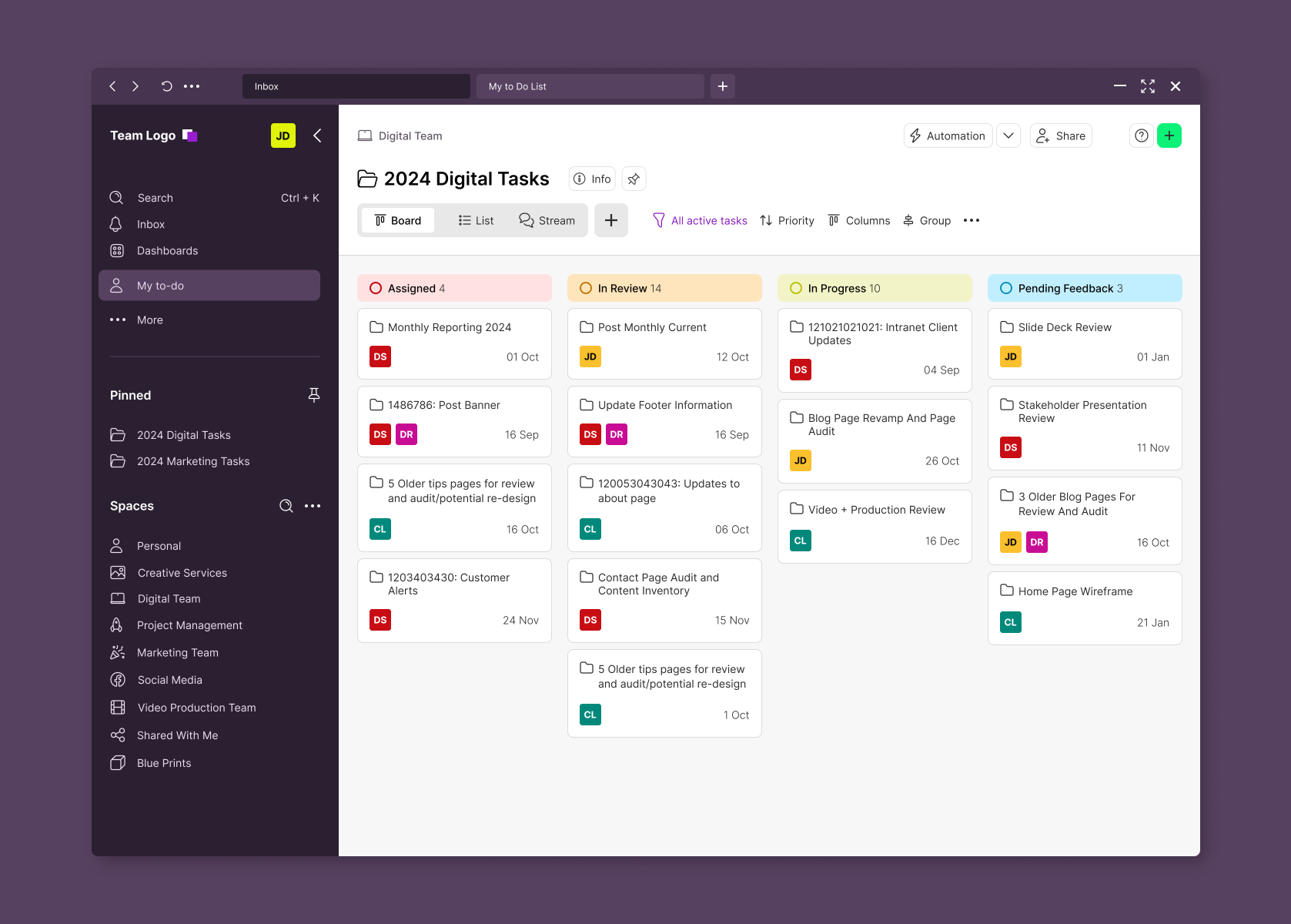Click the green plus button top right
The width and height of the screenshot is (1291, 924).
click(x=1169, y=135)
